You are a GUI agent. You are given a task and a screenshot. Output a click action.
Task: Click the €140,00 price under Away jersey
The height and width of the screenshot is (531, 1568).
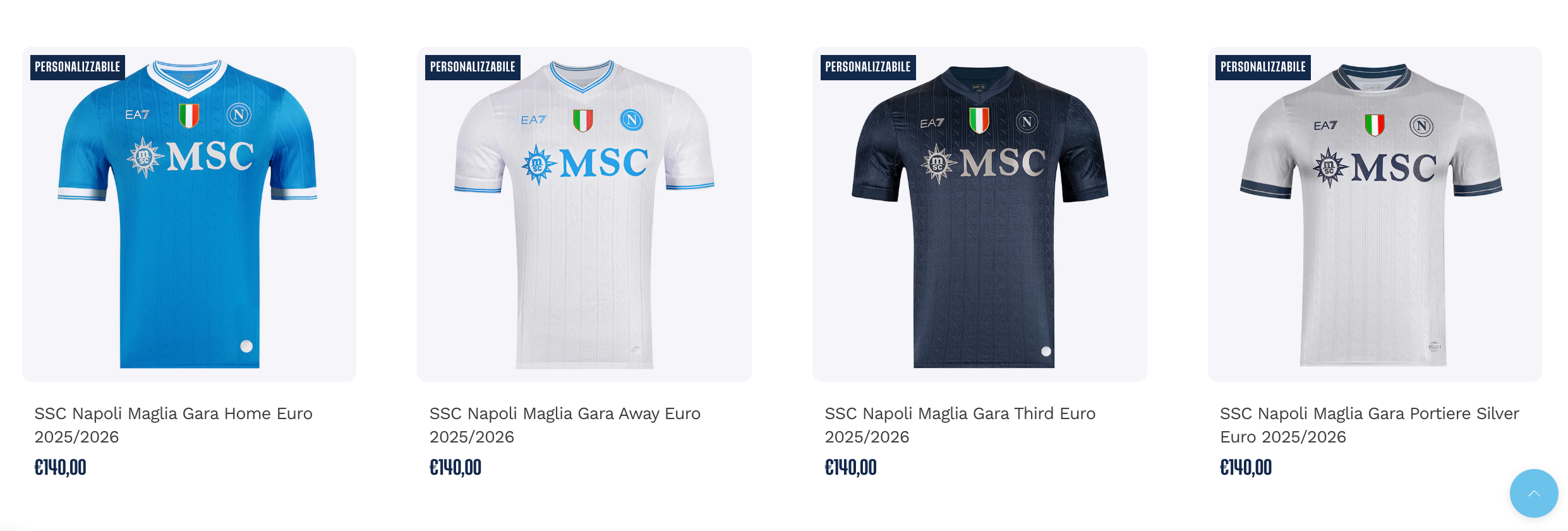(x=455, y=468)
